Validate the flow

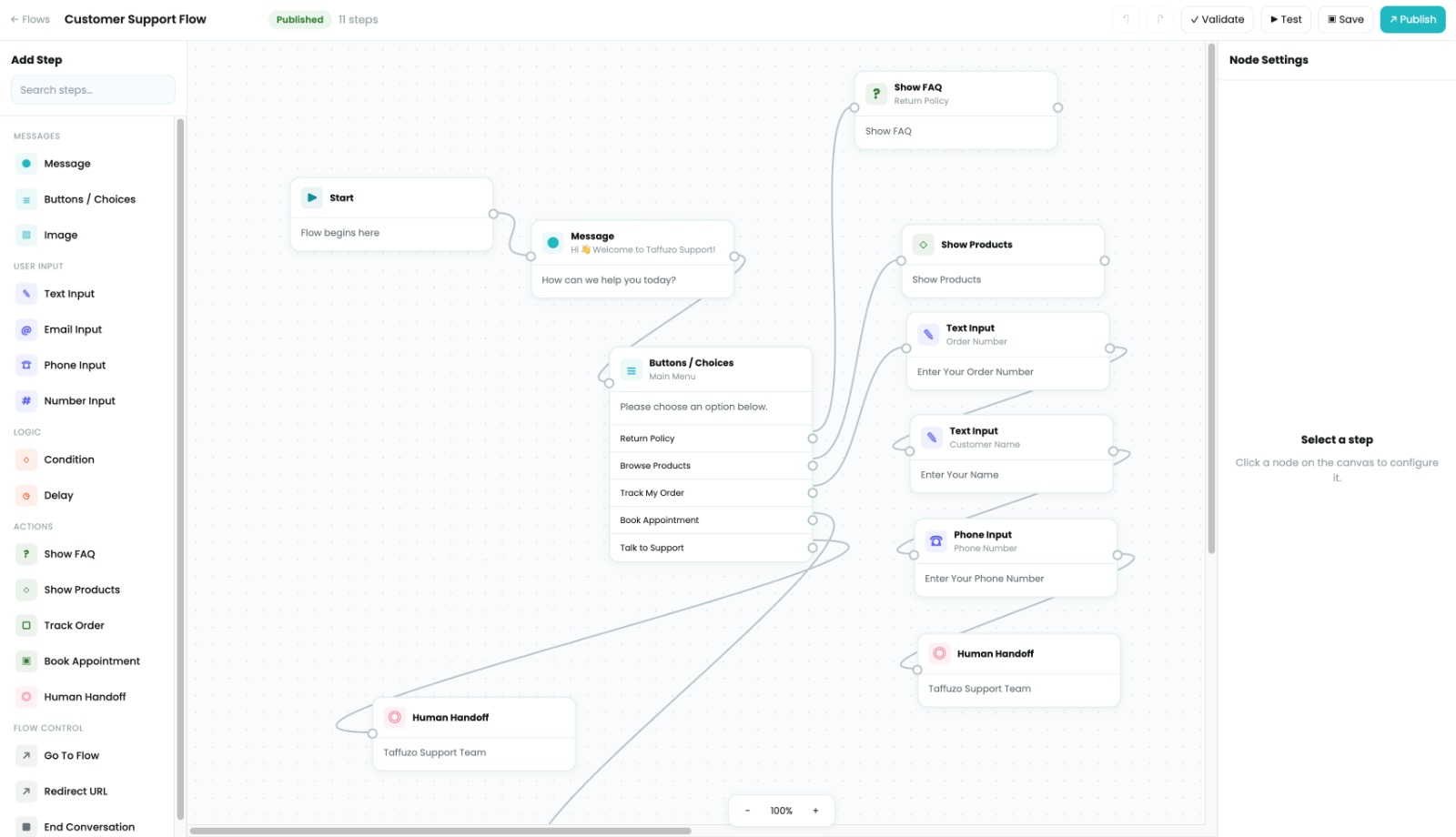point(1217,19)
